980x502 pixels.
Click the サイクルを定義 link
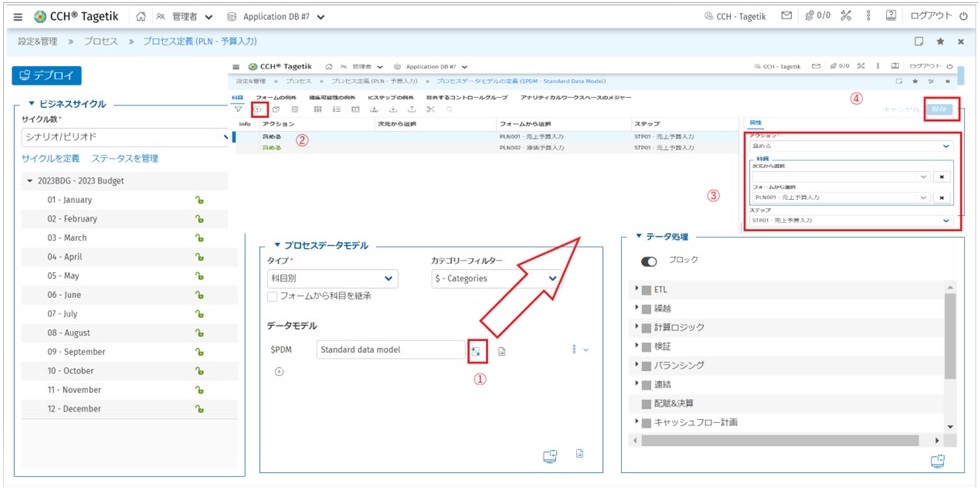point(51,158)
